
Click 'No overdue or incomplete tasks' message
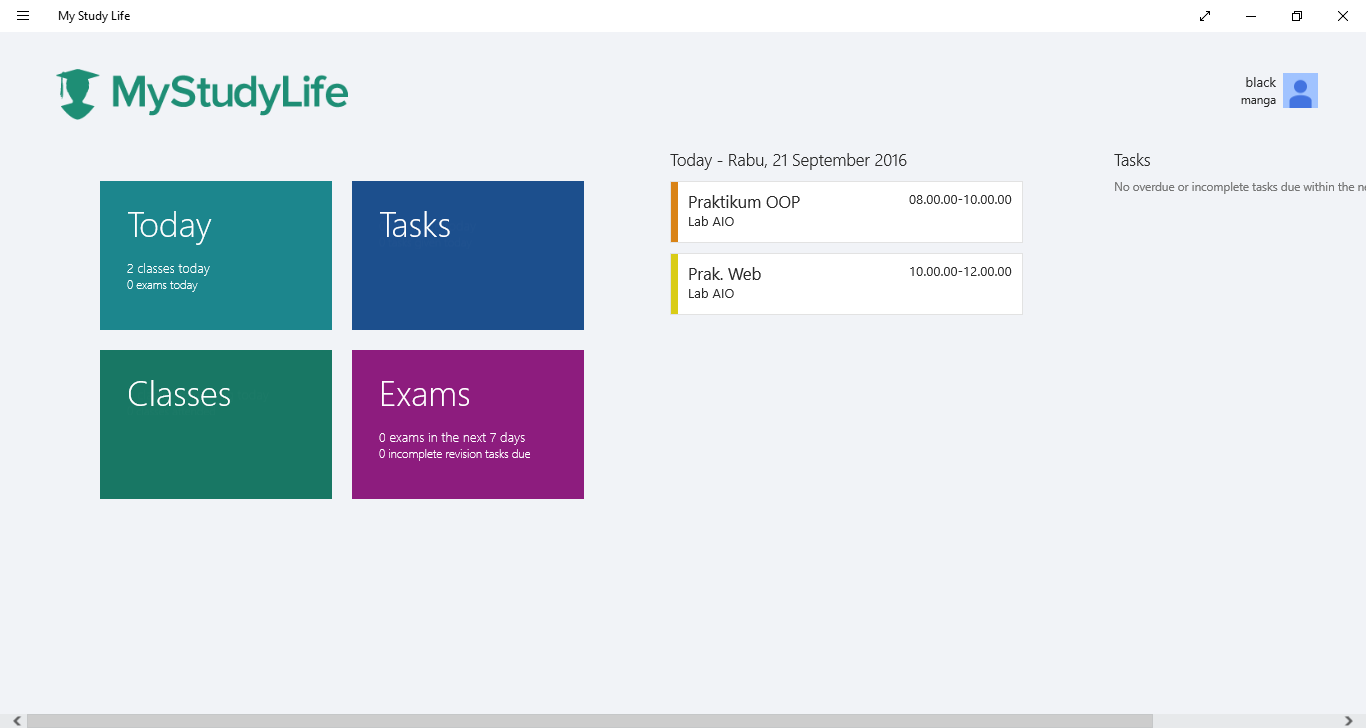coord(1239,187)
